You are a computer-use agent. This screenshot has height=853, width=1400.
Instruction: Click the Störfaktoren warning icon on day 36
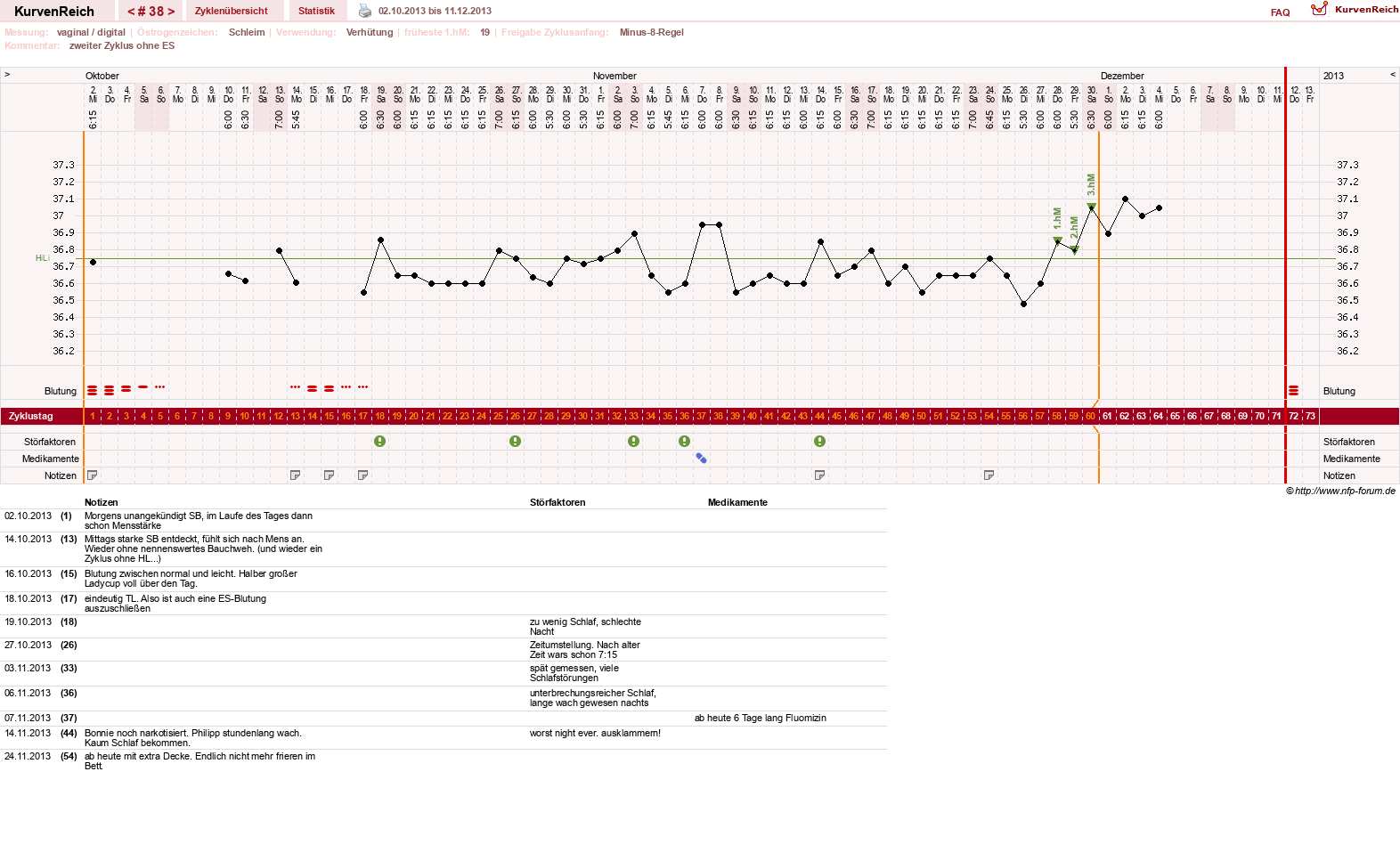tap(685, 442)
